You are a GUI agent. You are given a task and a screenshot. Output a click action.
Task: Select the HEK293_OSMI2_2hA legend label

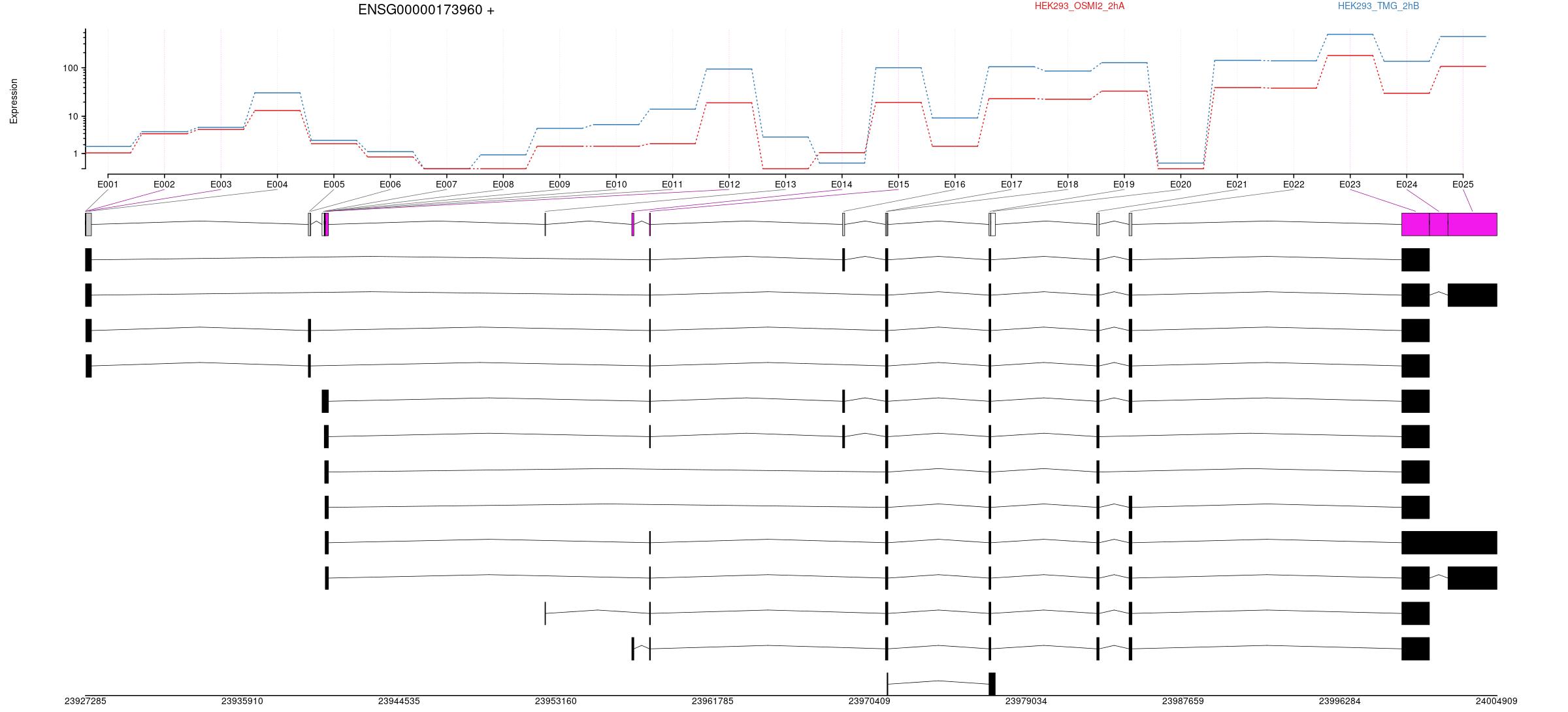pyautogui.click(x=1079, y=6)
